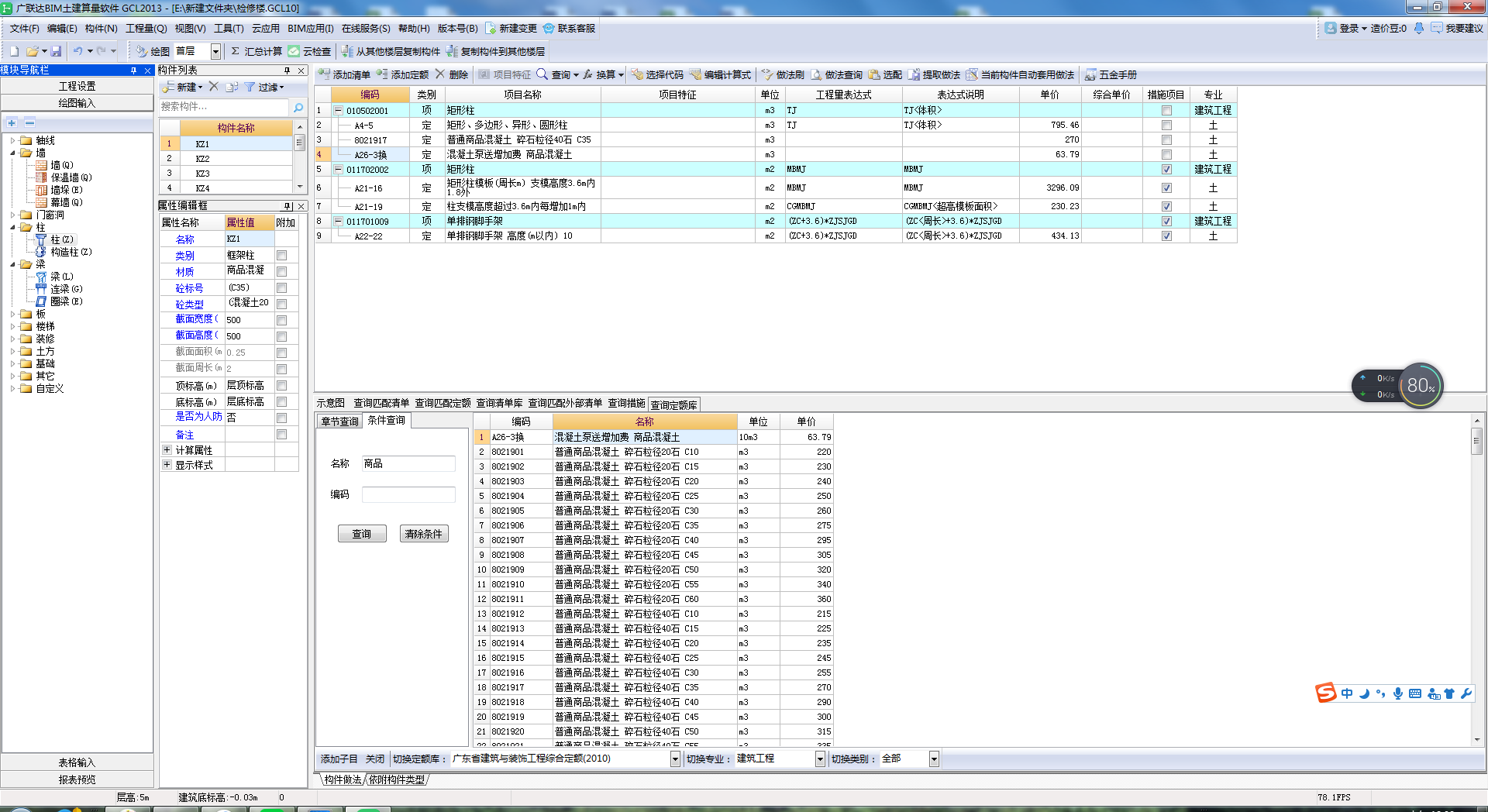This screenshot has width=1488, height=812.
Task: Switch to 查询匹配清单 tab
Action: pyautogui.click(x=381, y=403)
